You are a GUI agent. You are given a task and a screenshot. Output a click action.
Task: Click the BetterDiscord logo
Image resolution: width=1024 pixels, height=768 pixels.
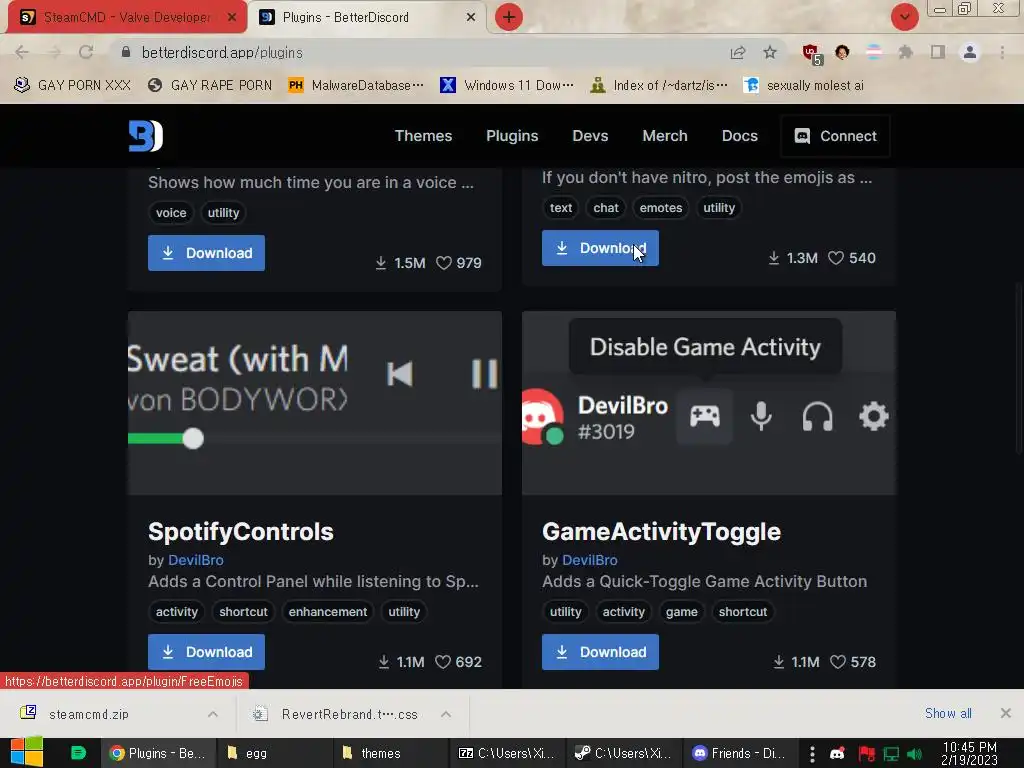pos(146,136)
